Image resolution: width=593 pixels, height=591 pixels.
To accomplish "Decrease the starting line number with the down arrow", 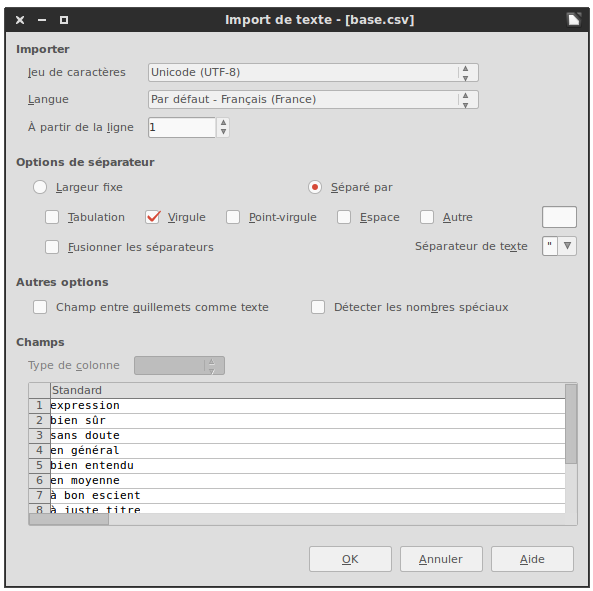I will tap(224, 132).
